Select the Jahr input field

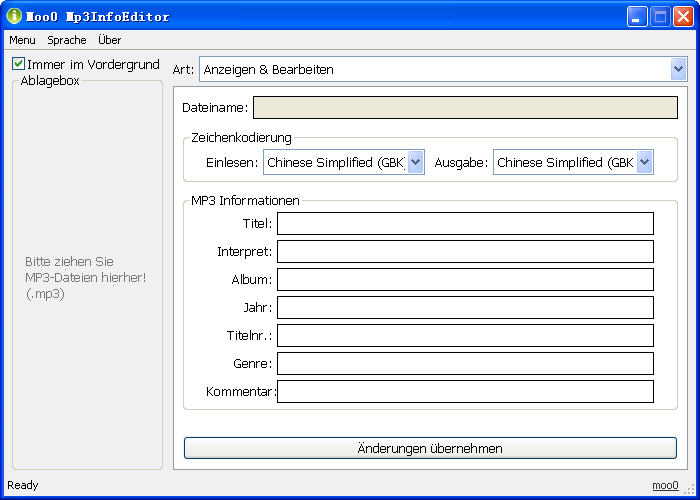pos(465,307)
